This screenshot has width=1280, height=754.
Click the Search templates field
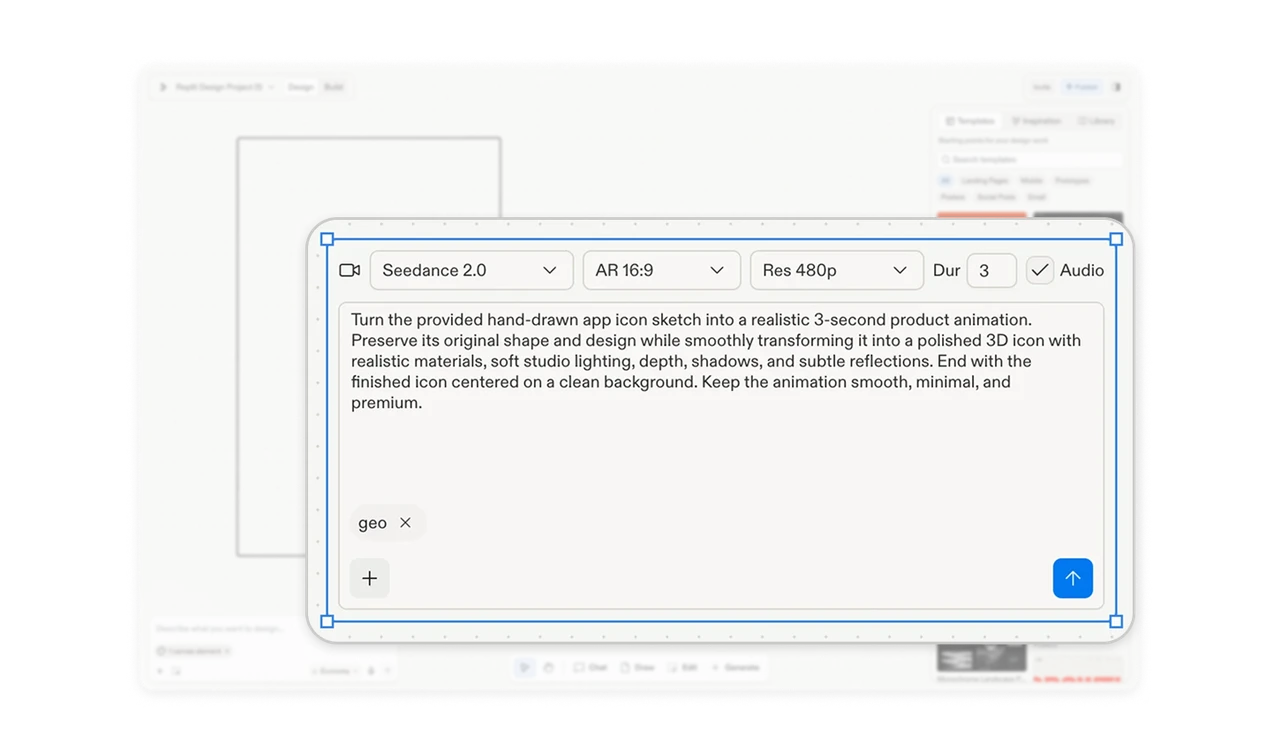click(1030, 159)
